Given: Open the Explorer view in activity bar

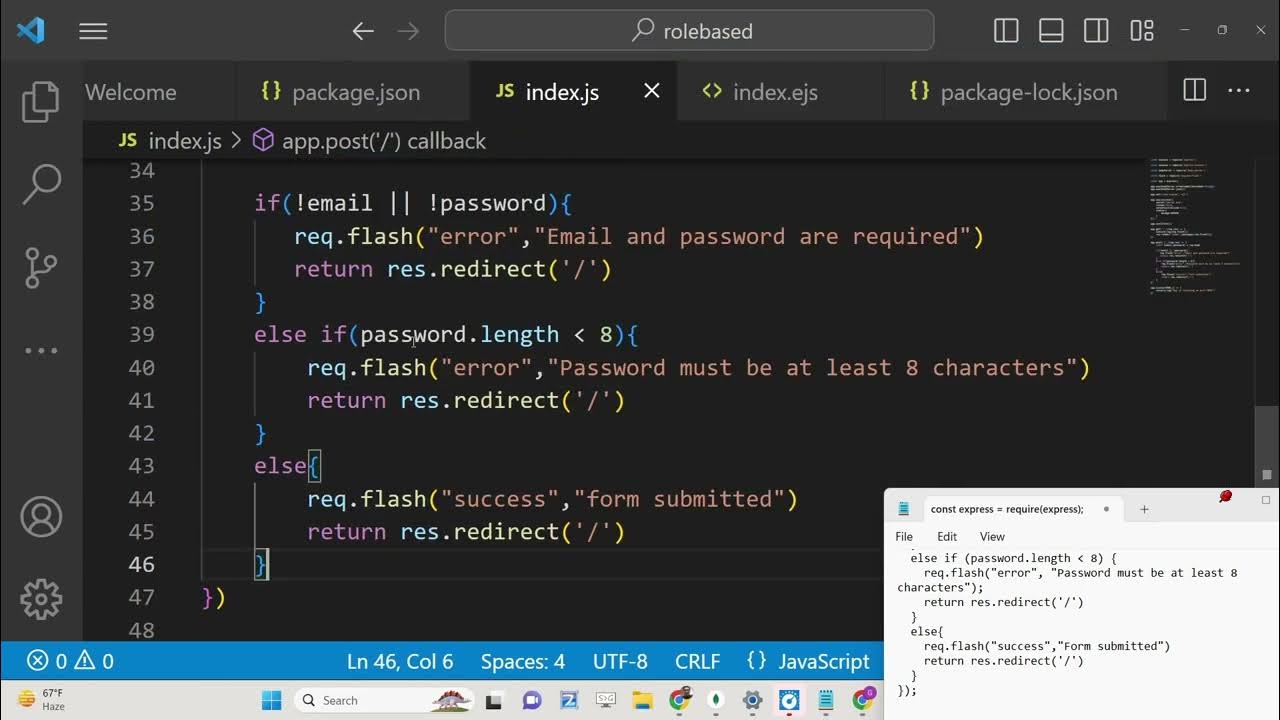Looking at the screenshot, I should 41,102.
